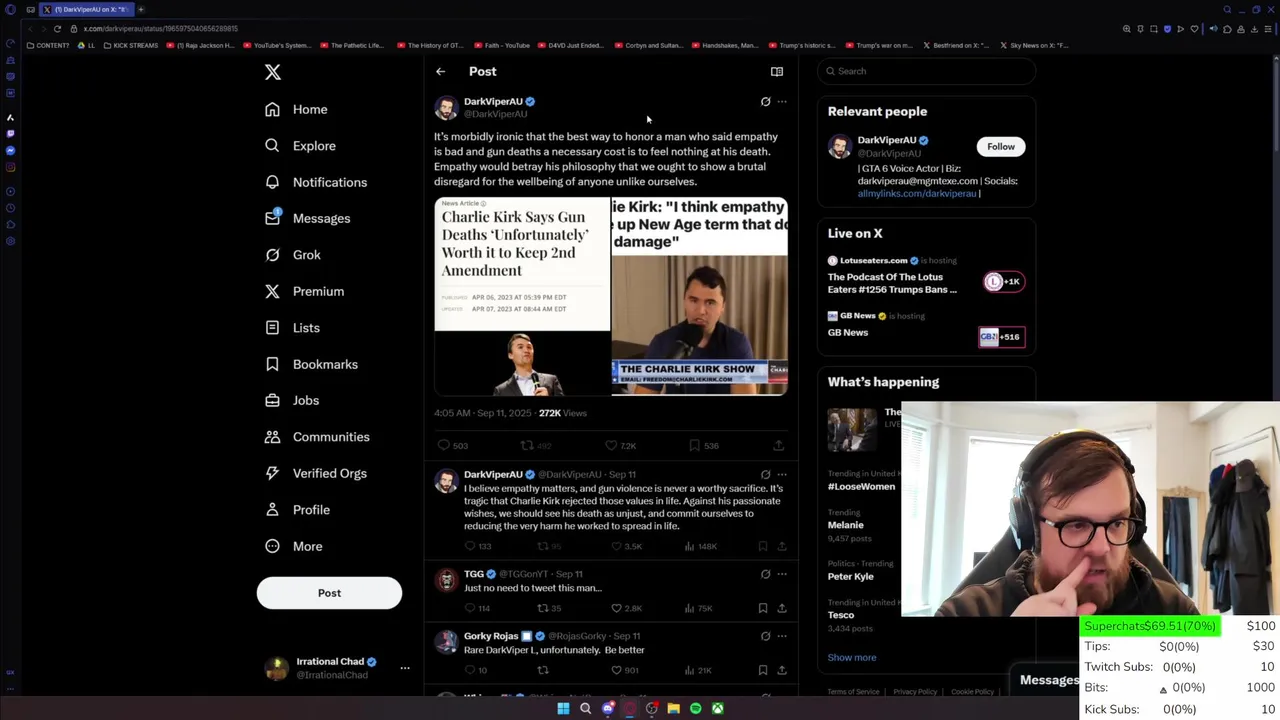Bookmark the TGG reply
1280x720 pixels.
(x=763, y=608)
